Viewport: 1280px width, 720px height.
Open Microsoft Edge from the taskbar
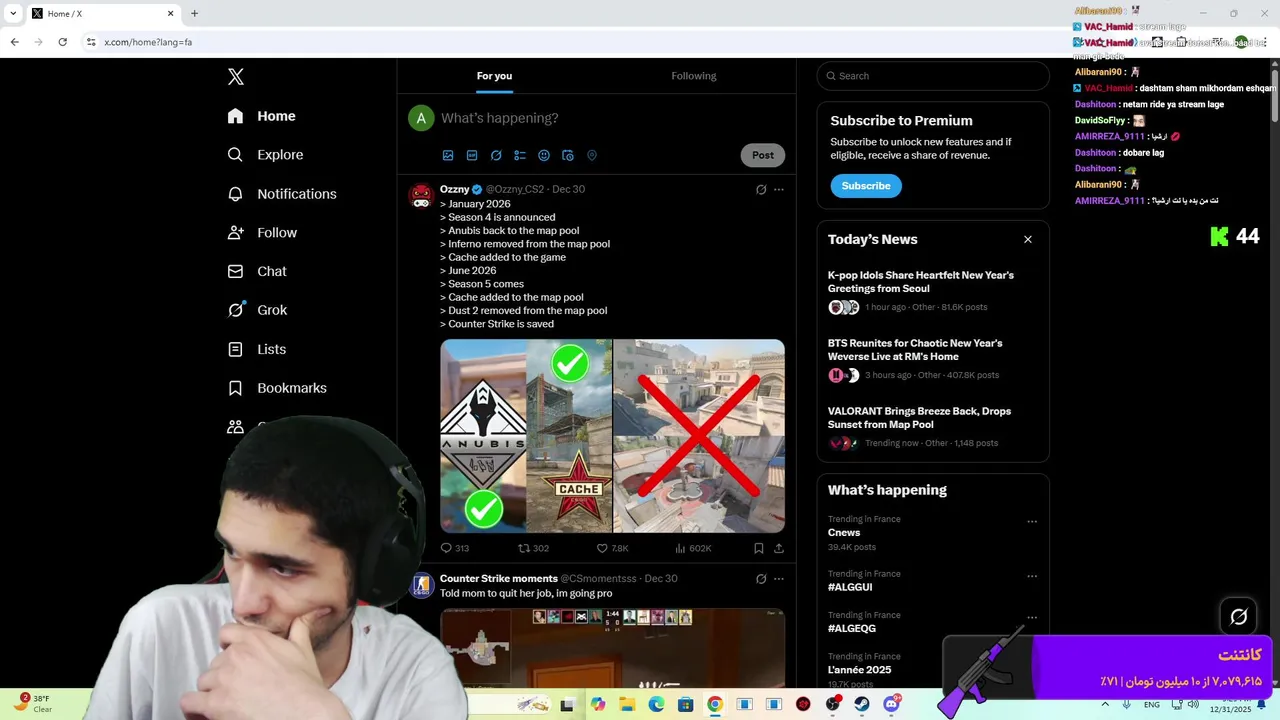click(x=656, y=705)
